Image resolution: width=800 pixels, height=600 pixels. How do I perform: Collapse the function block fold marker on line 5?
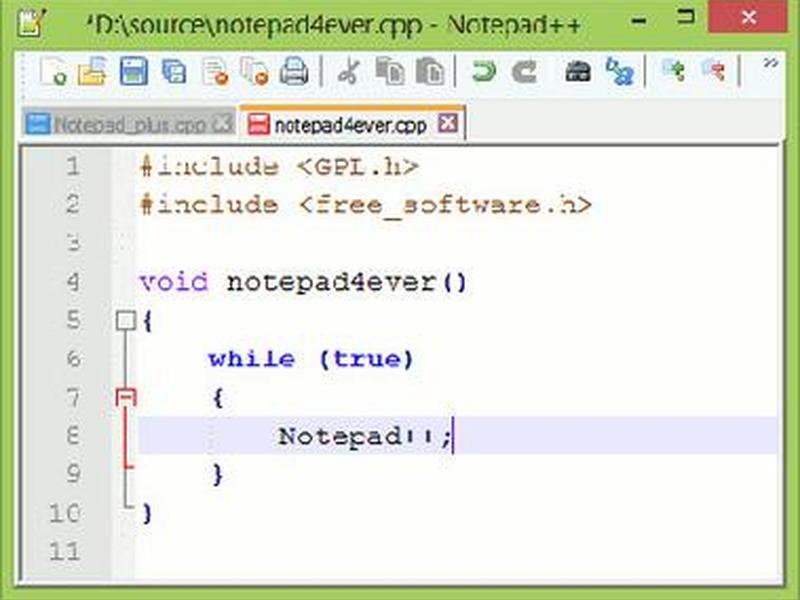coord(126,320)
